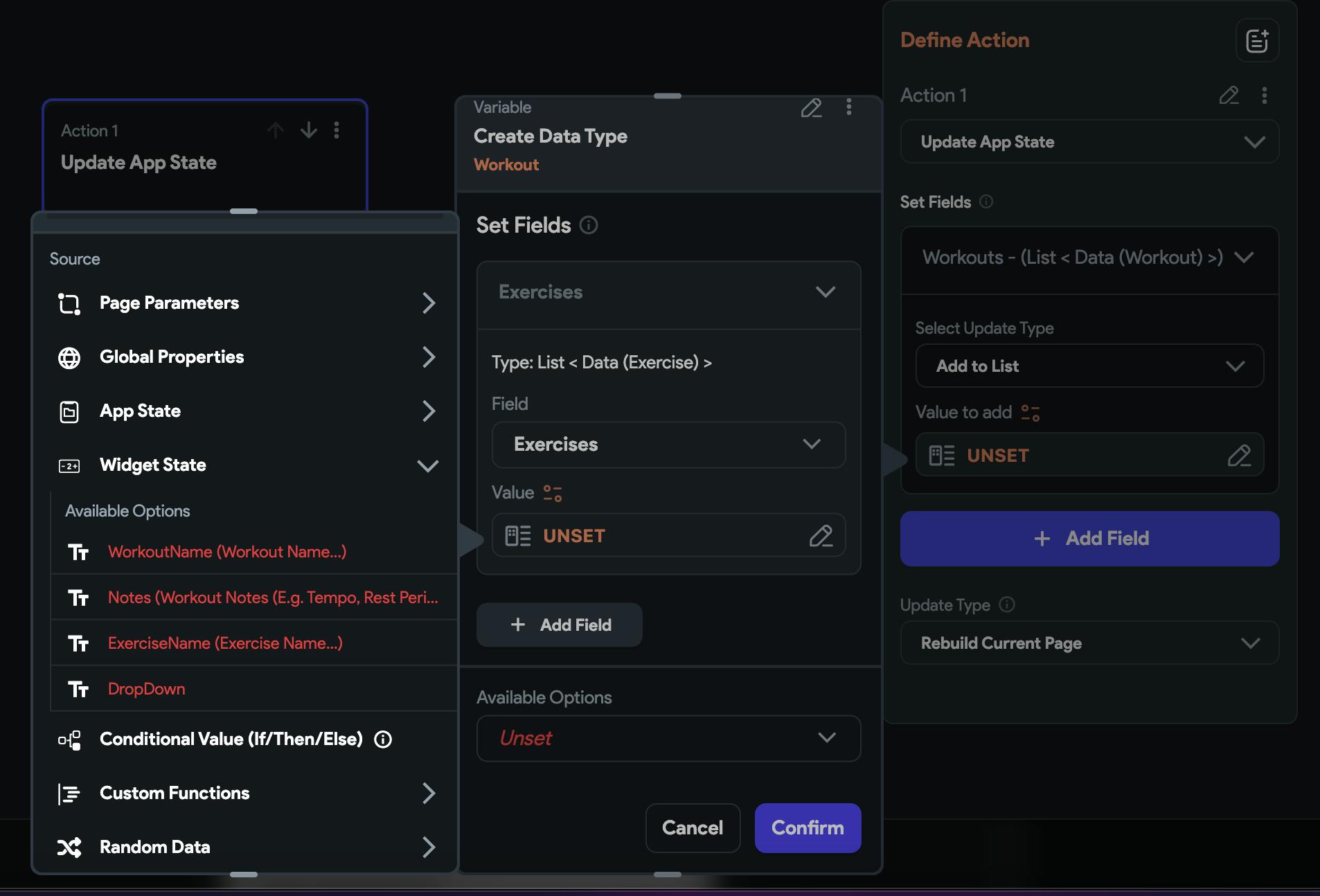Click the add note icon beside Define Action
Screen dimensions: 1320x896
click(1257, 41)
